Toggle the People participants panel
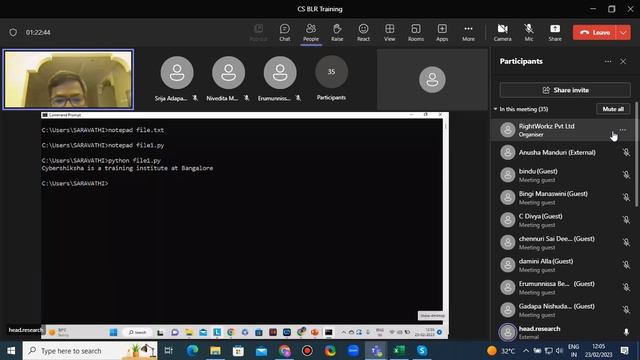Viewport: 640px width, 360px height. pyautogui.click(x=311, y=33)
